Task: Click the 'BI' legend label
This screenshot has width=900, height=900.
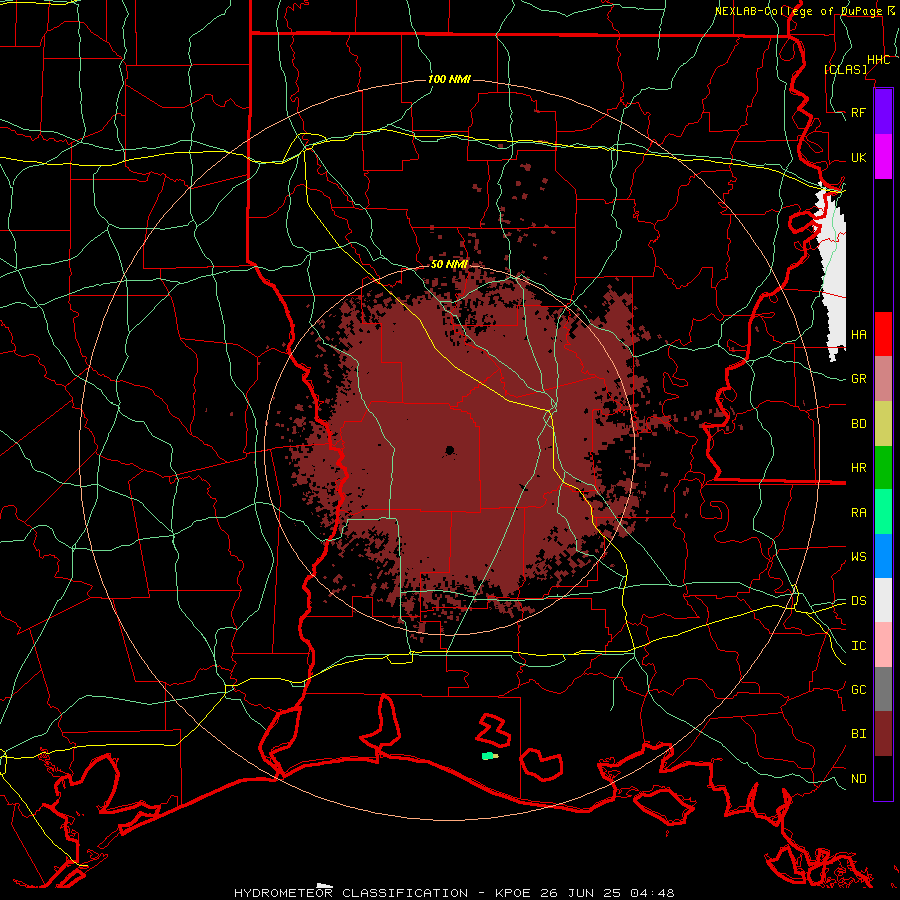Action: 858,734
